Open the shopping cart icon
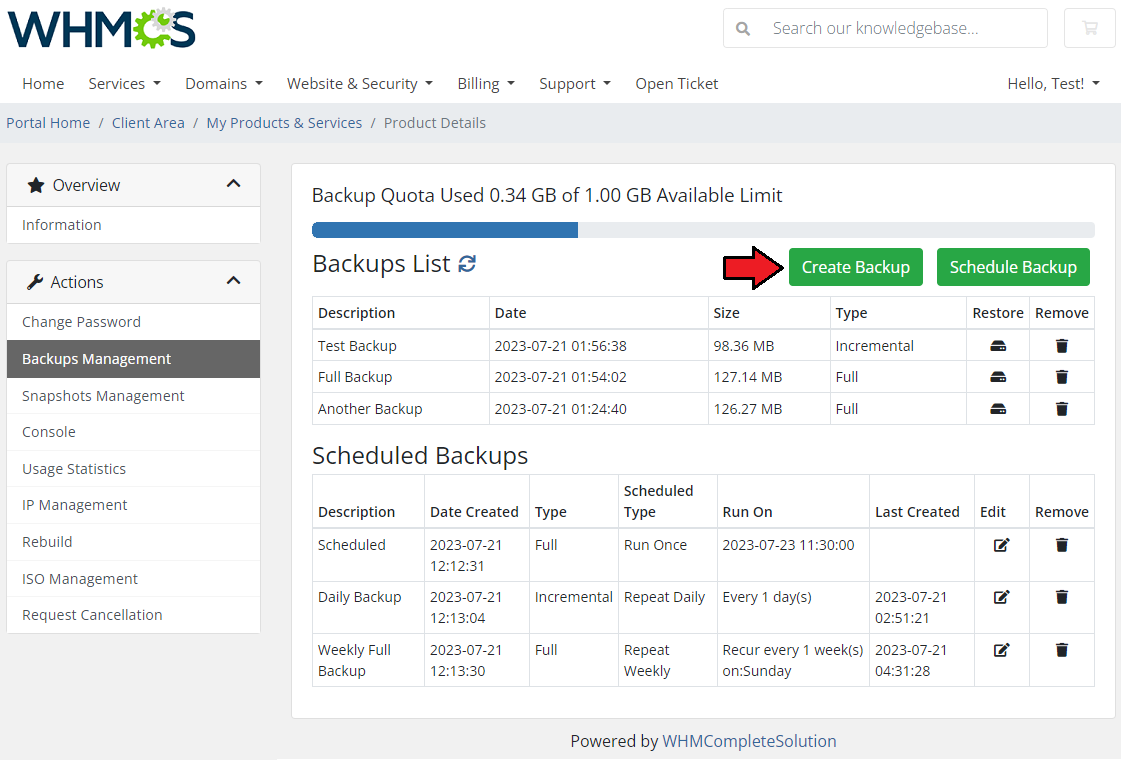This screenshot has width=1121, height=760. [1090, 29]
